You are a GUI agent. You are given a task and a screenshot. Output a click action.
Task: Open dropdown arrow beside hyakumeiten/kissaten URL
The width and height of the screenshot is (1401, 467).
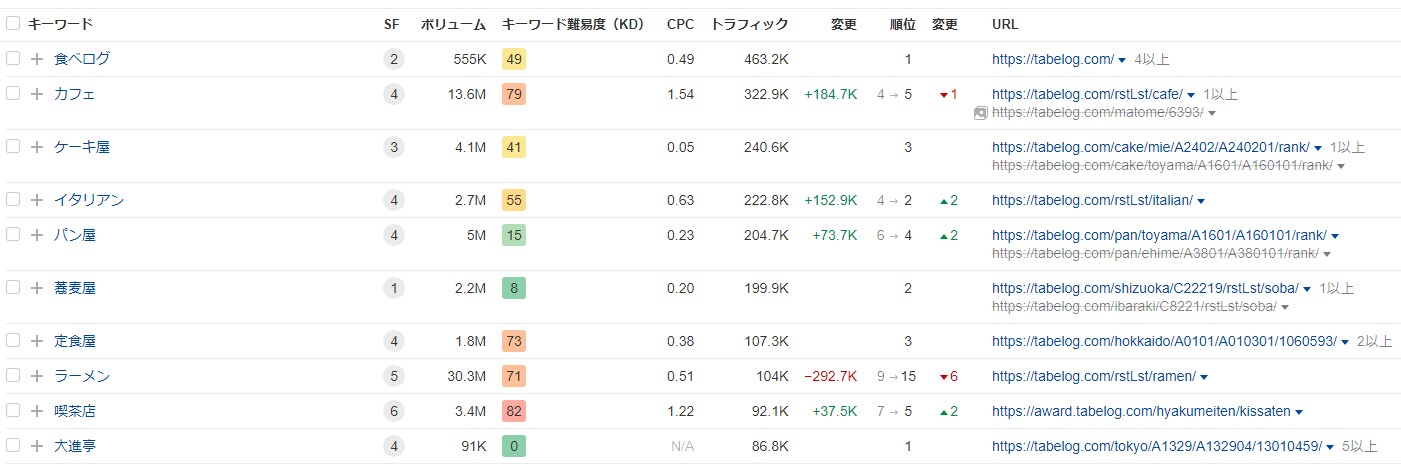pyautogui.click(x=1299, y=413)
